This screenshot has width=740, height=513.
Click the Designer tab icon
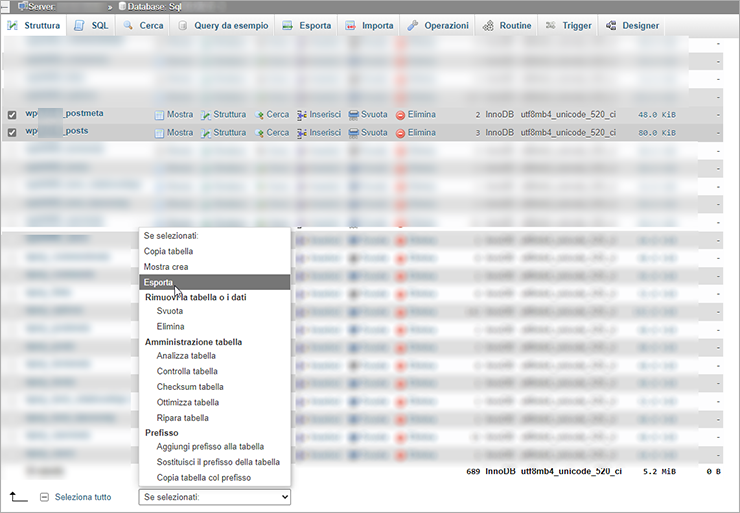click(x=611, y=25)
